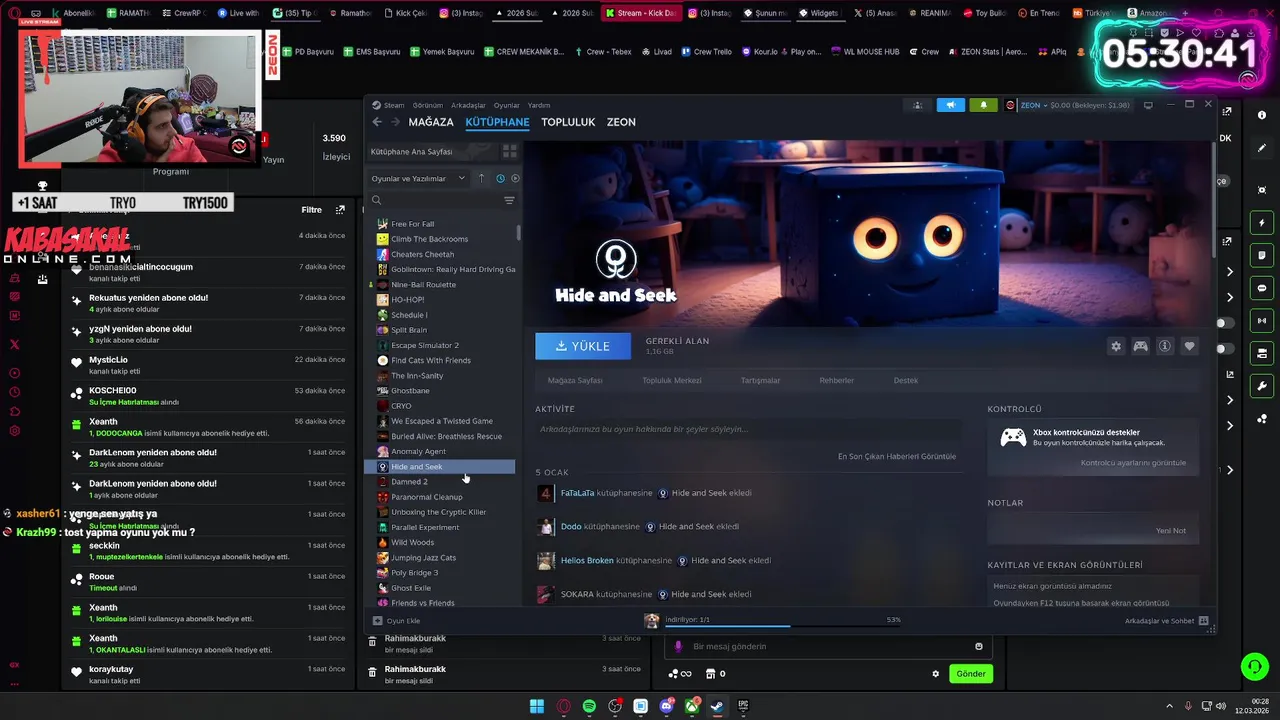Click Yeni Not in Notlar section
1280x720 pixels.
tap(1171, 531)
